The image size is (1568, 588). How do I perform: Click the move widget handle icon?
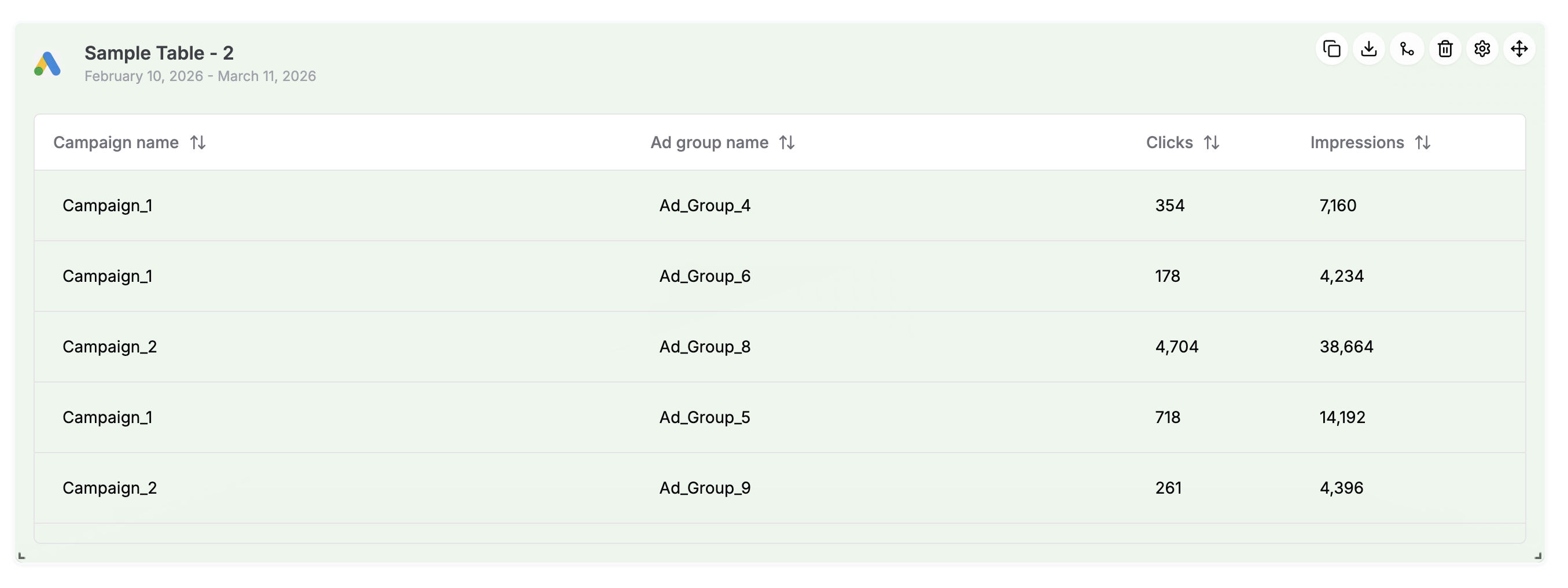pyautogui.click(x=1519, y=49)
